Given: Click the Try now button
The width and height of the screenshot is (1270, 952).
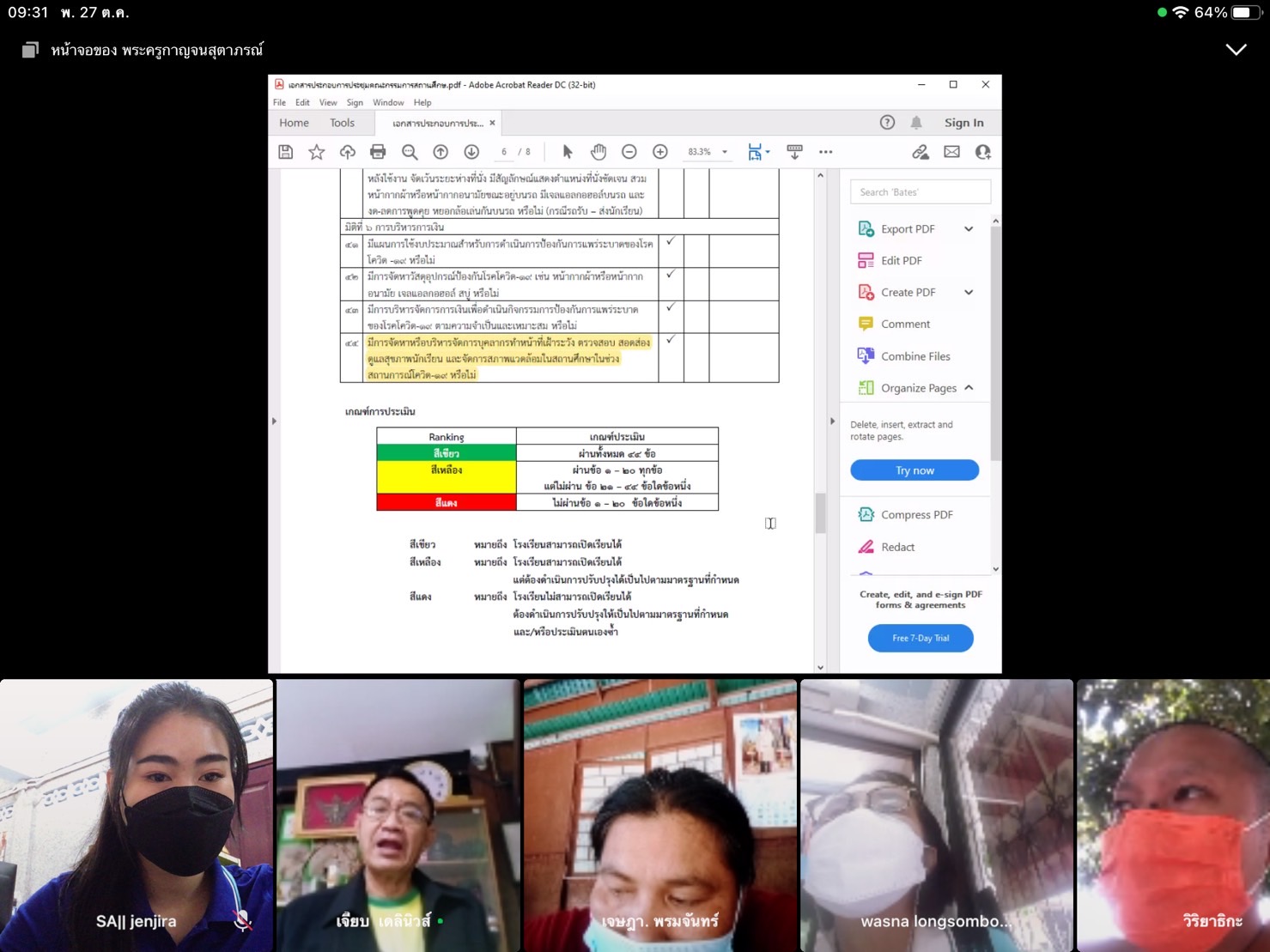Looking at the screenshot, I should 915,470.
